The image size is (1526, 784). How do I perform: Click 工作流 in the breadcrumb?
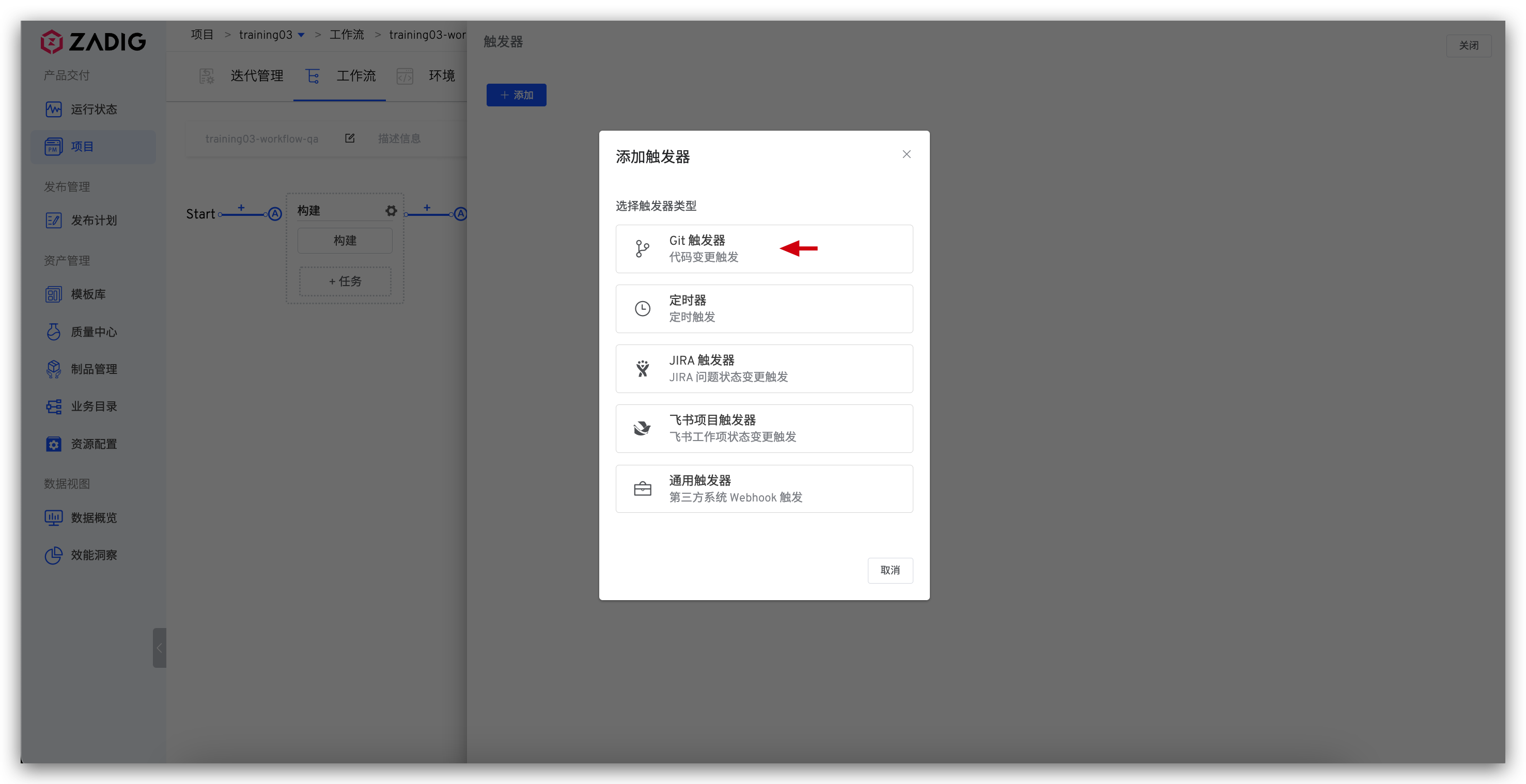point(347,35)
